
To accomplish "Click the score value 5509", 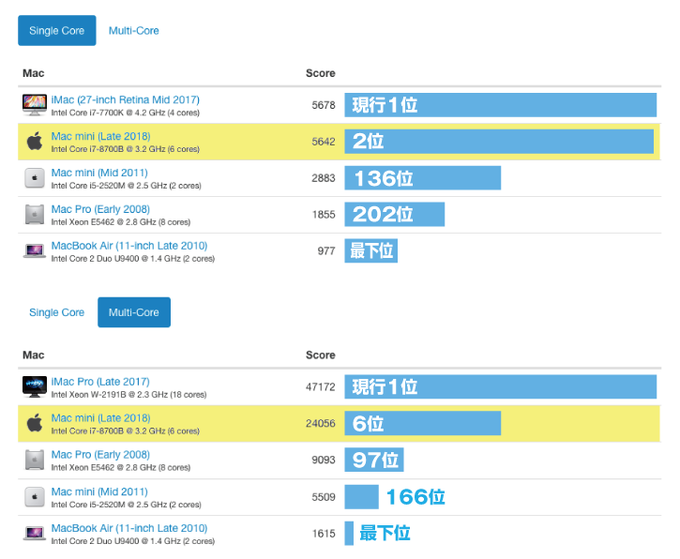I will (324, 497).
